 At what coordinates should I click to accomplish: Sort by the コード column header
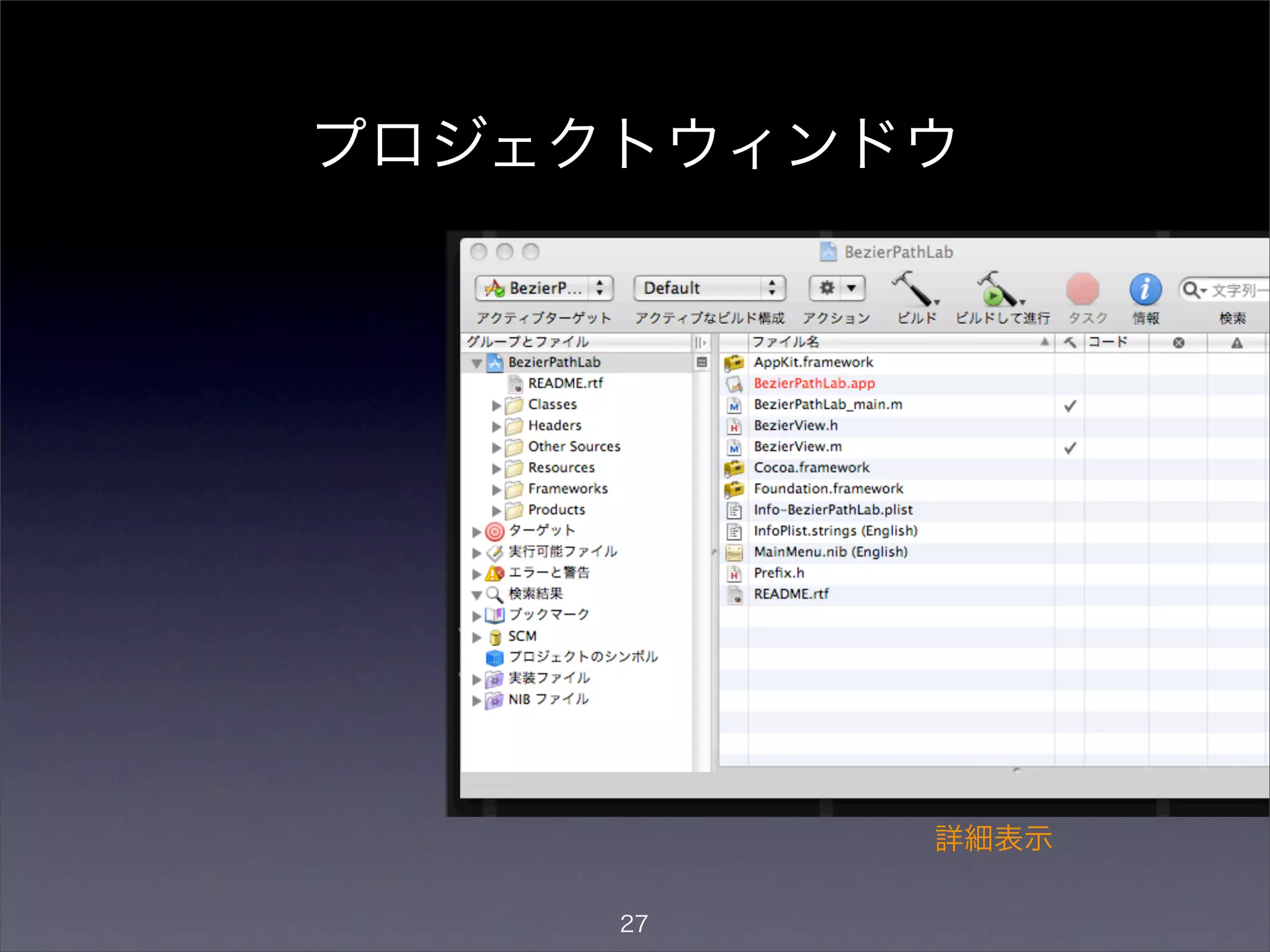point(1116,342)
